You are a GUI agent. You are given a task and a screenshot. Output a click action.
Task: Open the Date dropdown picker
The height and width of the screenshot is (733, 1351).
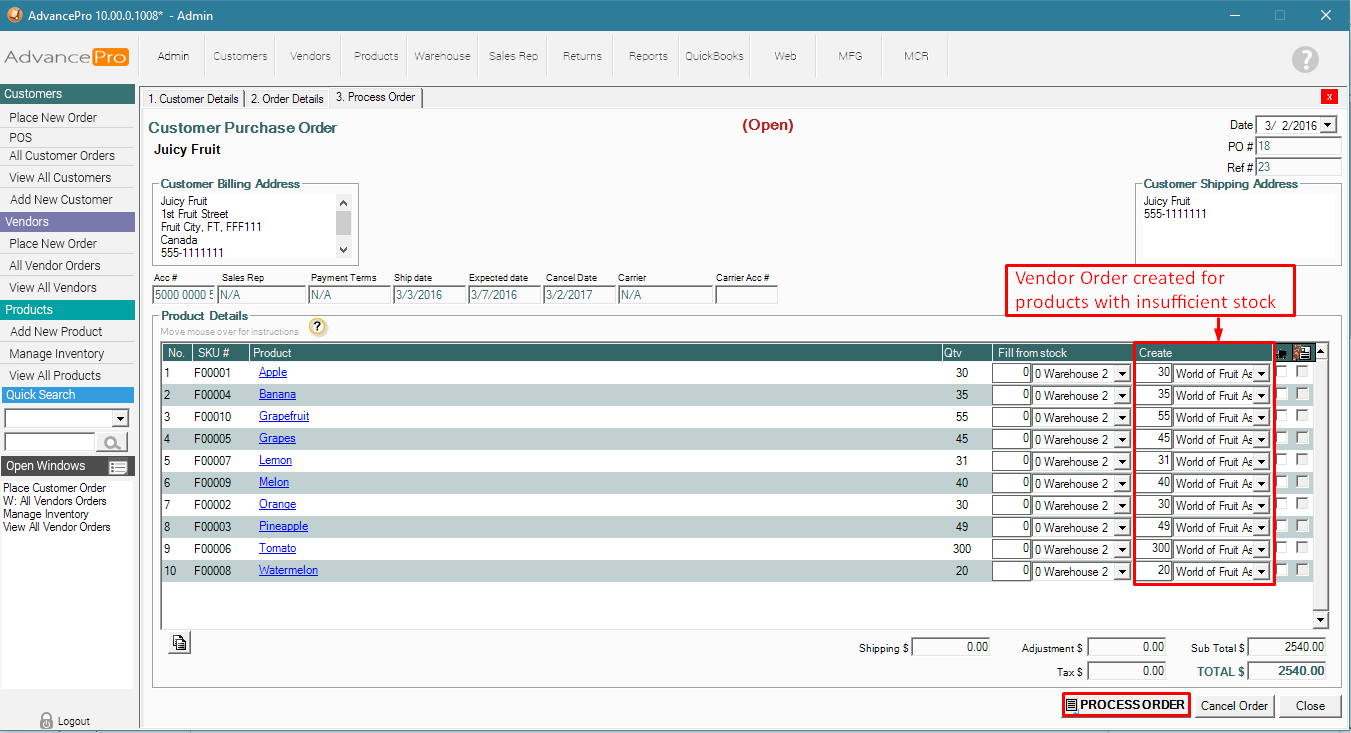(1327, 125)
